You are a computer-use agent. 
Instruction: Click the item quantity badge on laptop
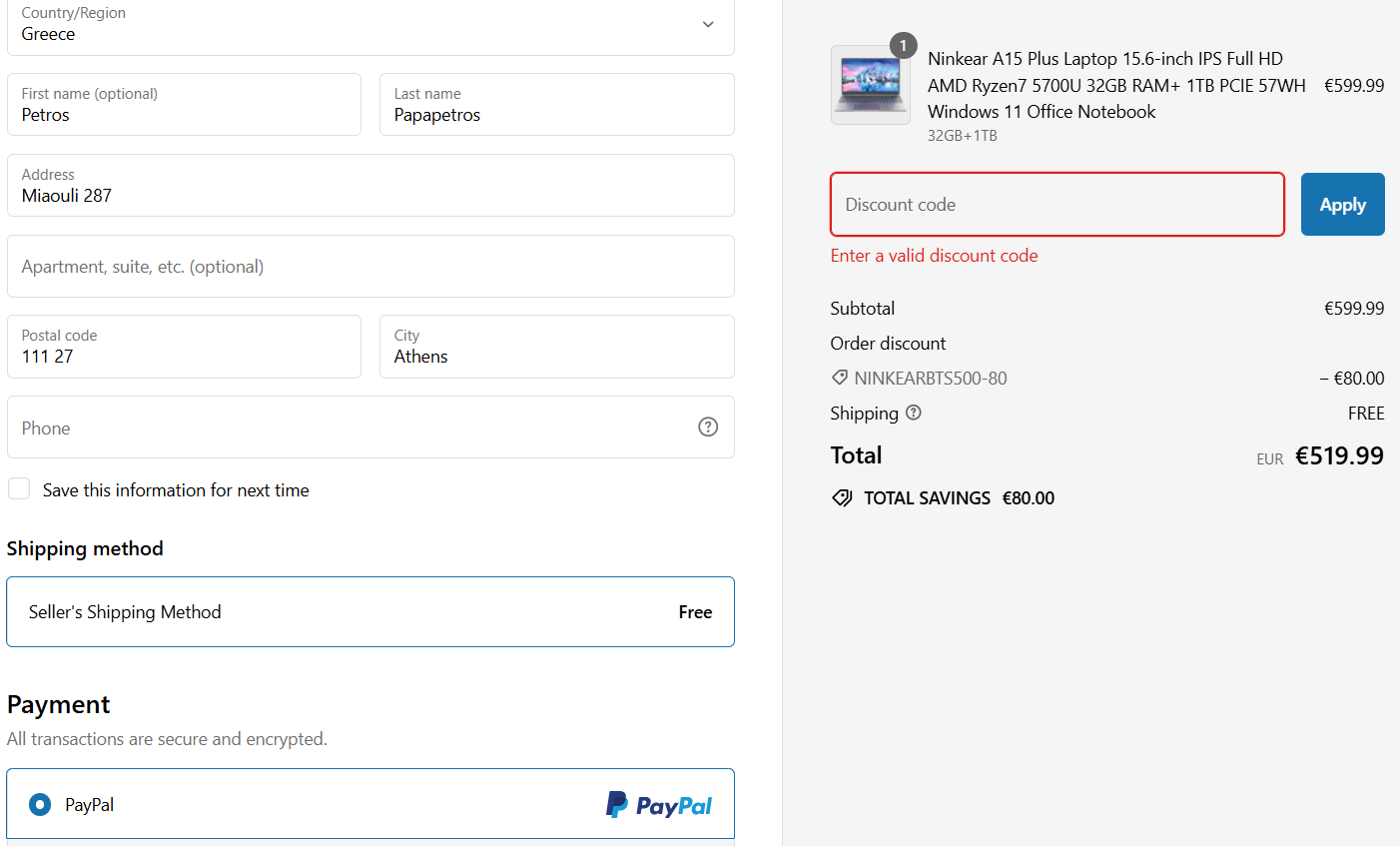click(x=903, y=45)
